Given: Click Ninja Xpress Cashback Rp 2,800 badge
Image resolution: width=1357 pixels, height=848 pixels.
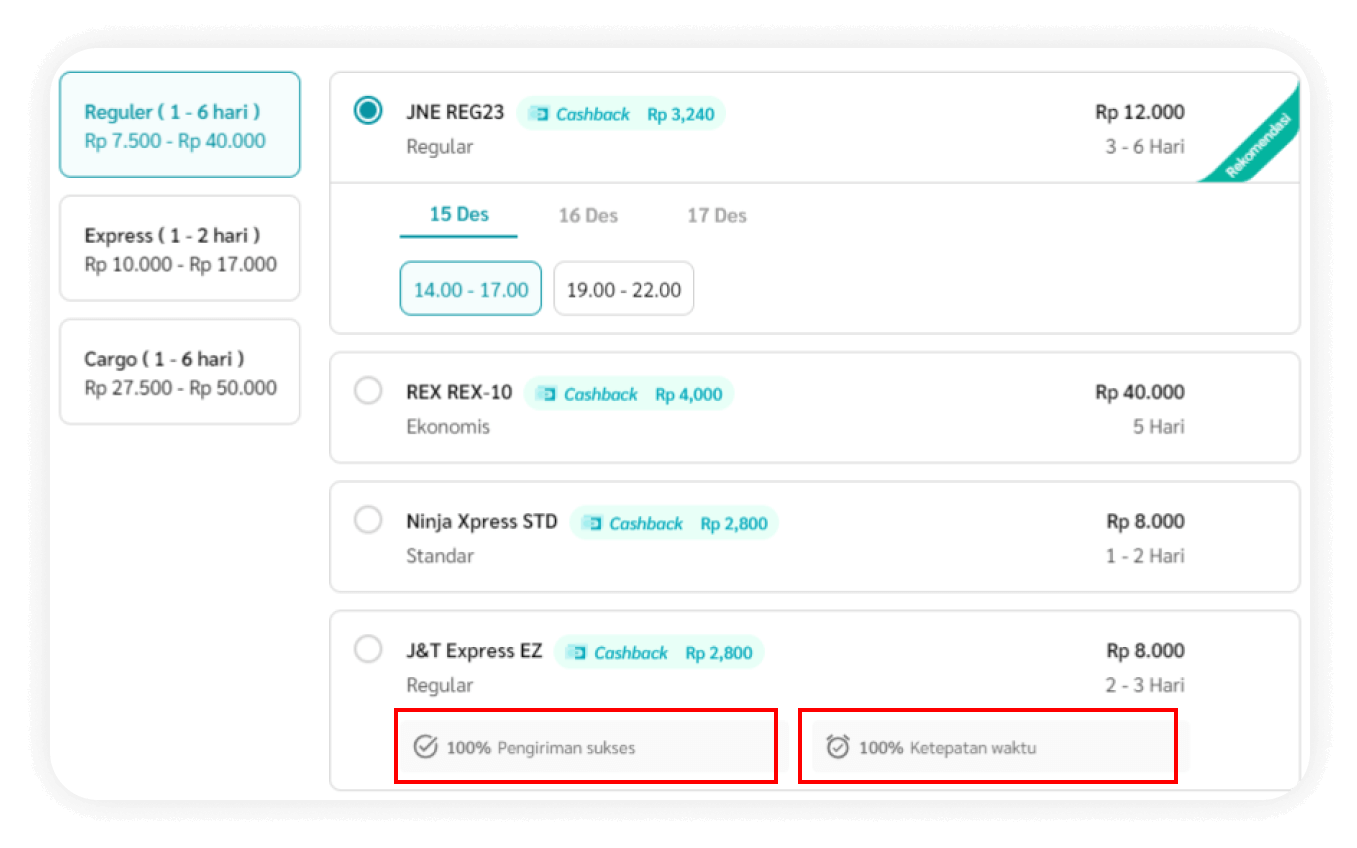Looking at the screenshot, I should (x=674, y=523).
